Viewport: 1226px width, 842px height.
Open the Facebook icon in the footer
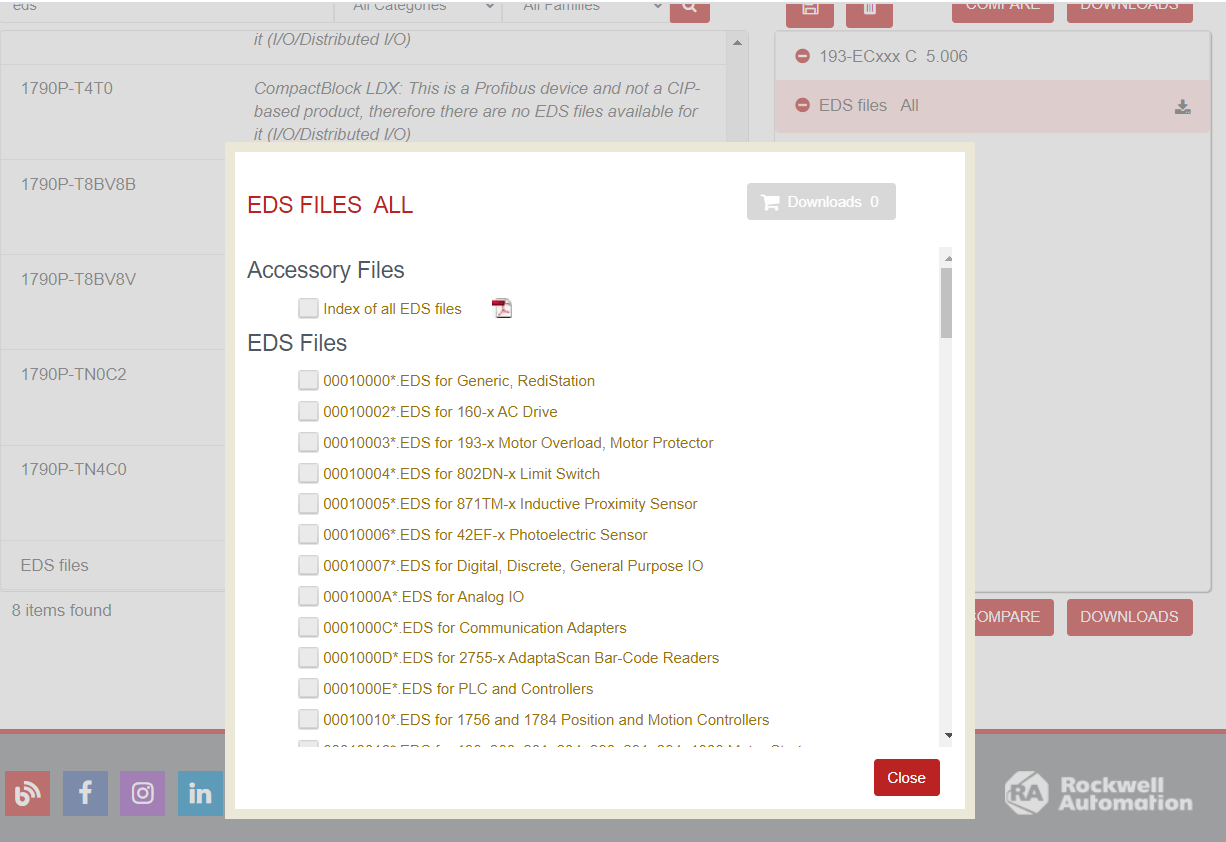tap(85, 793)
